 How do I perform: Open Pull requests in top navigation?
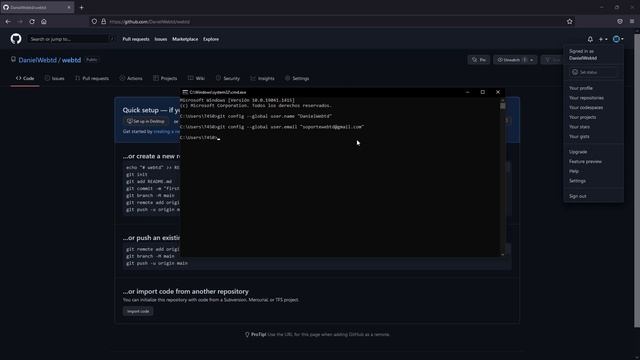pos(136,39)
